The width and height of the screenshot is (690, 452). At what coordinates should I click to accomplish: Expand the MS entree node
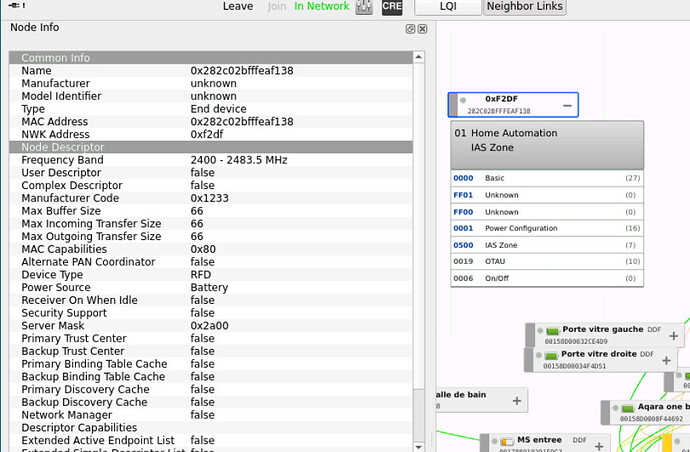tap(599, 447)
